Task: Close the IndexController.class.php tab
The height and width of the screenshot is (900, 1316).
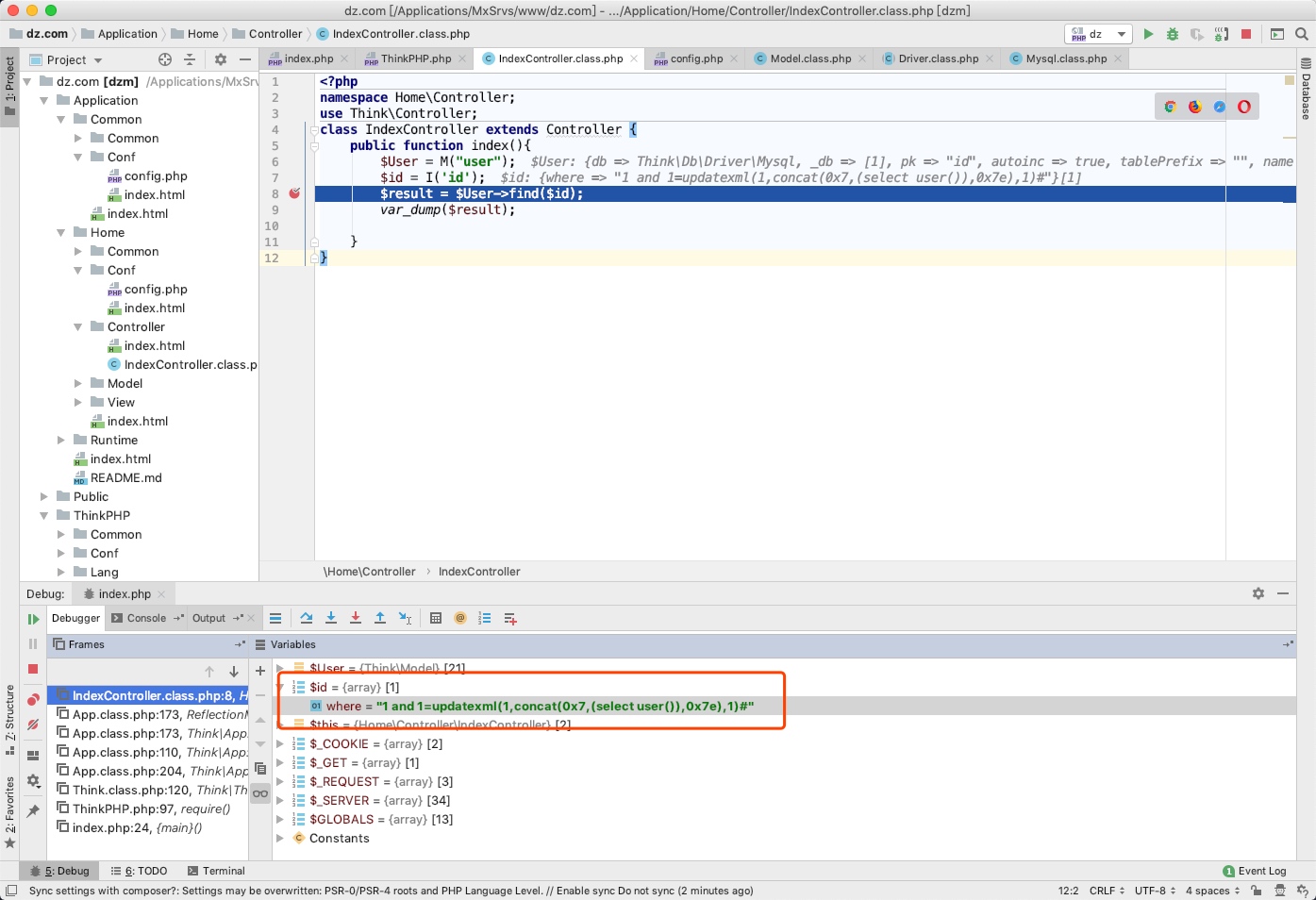Action: tap(634, 58)
